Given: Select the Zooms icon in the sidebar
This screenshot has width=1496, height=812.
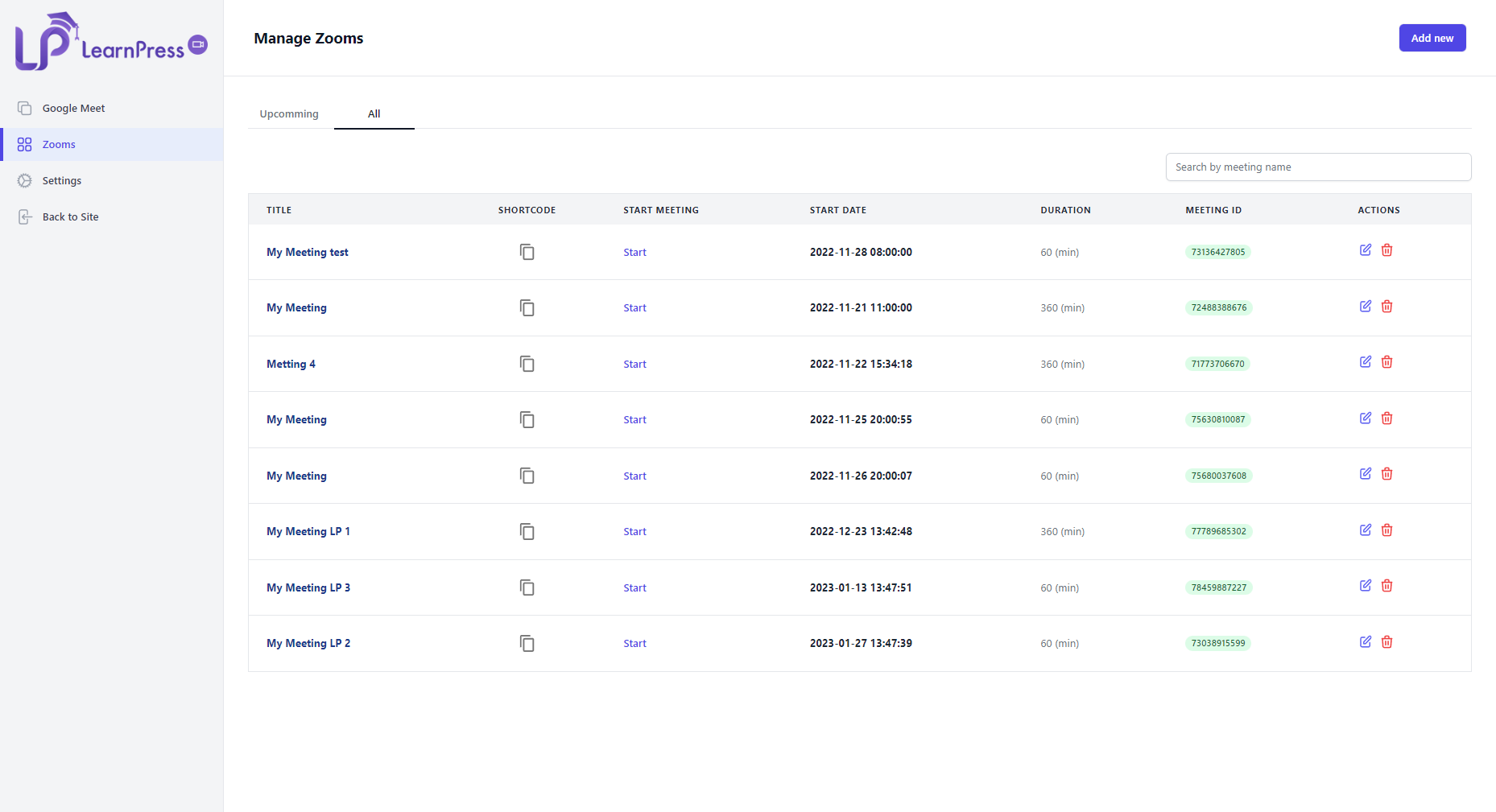Looking at the screenshot, I should [x=23, y=144].
